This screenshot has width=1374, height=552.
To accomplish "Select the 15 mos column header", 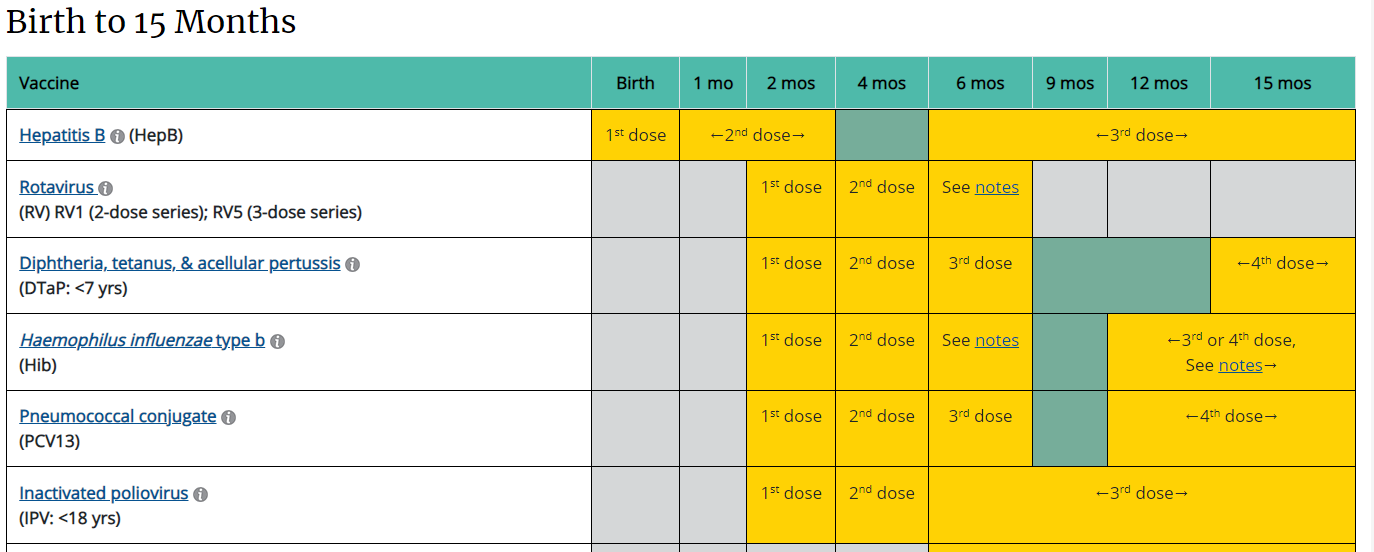I will tap(1282, 83).
